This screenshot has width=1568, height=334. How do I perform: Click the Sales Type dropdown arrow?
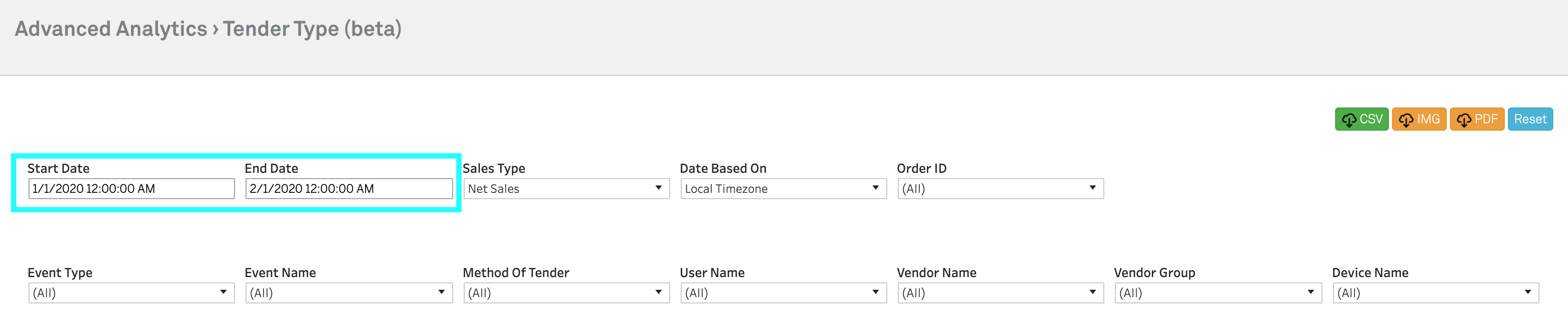pyautogui.click(x=658, y=188)
